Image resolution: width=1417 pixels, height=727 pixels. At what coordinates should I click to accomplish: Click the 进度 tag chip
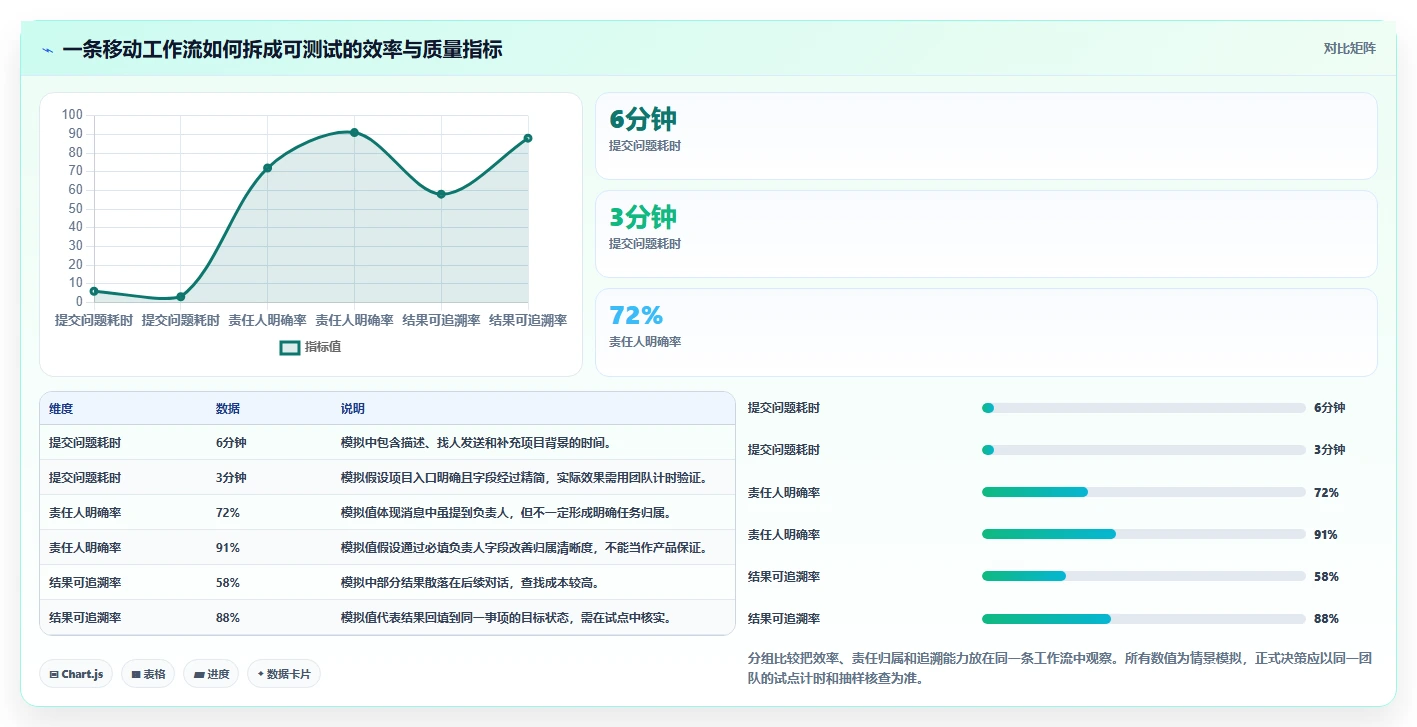(212, 674)
